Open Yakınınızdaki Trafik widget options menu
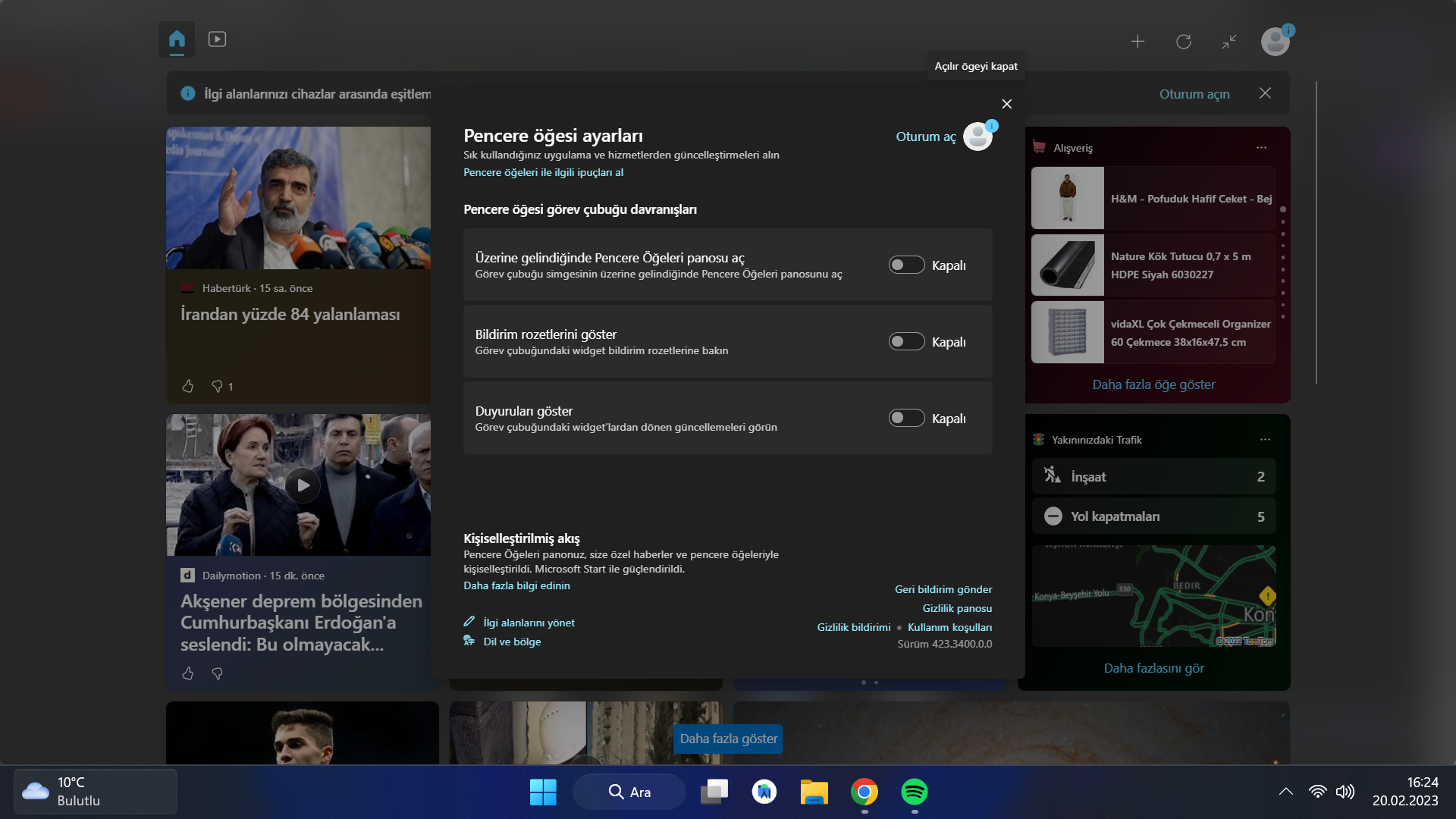Screen dimensions: 1456x819 1265,440
